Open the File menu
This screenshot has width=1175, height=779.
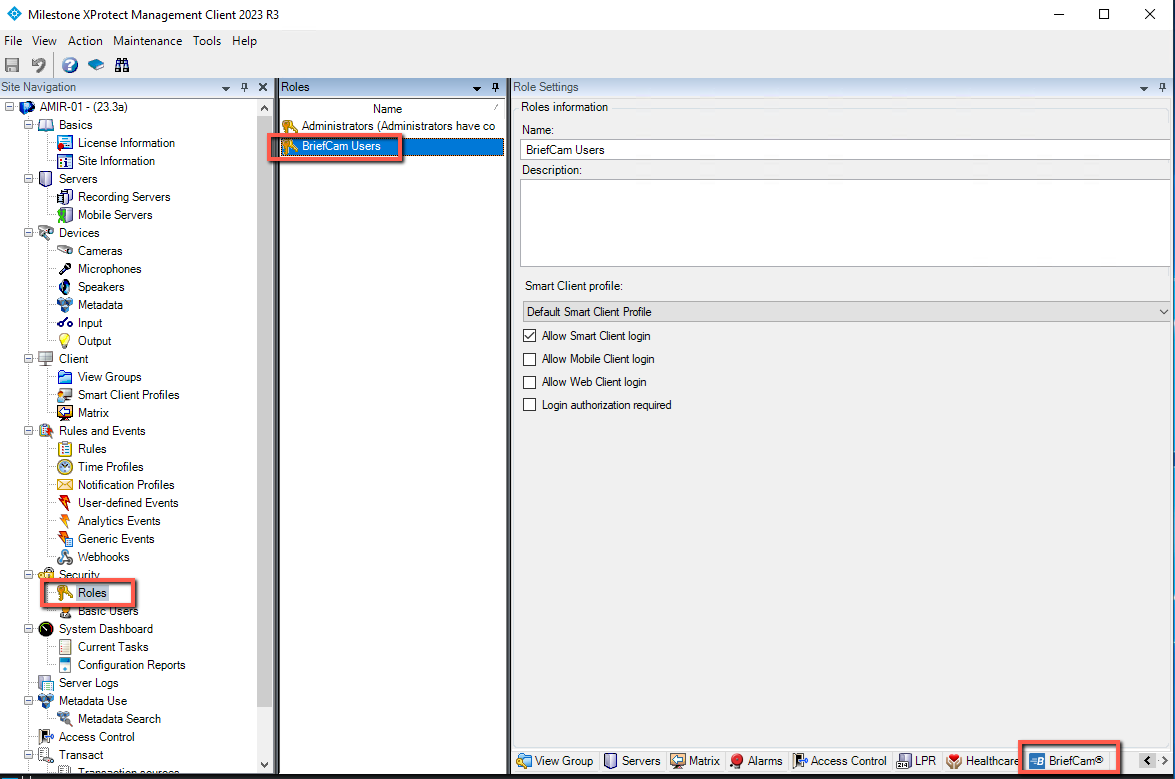[x=13, y=40]
